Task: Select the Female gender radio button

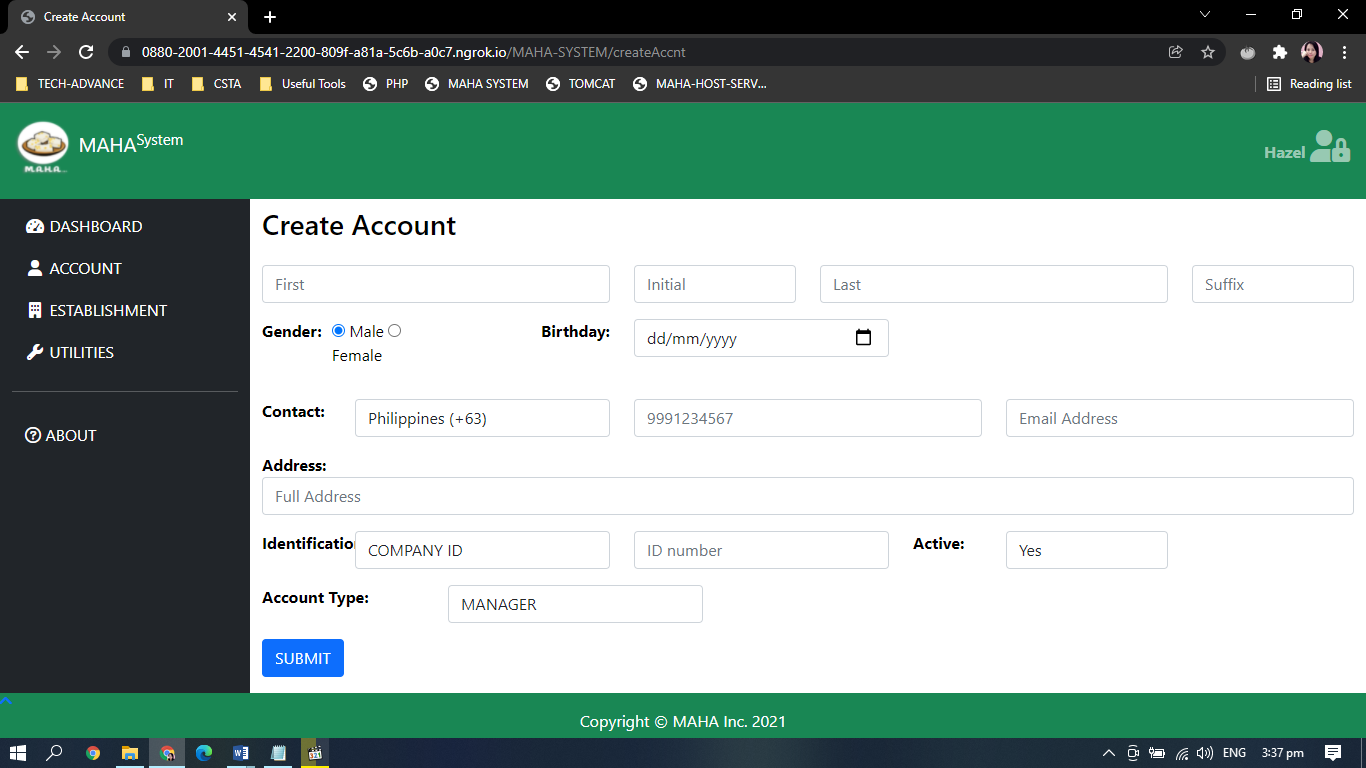Action: (394, 331)
